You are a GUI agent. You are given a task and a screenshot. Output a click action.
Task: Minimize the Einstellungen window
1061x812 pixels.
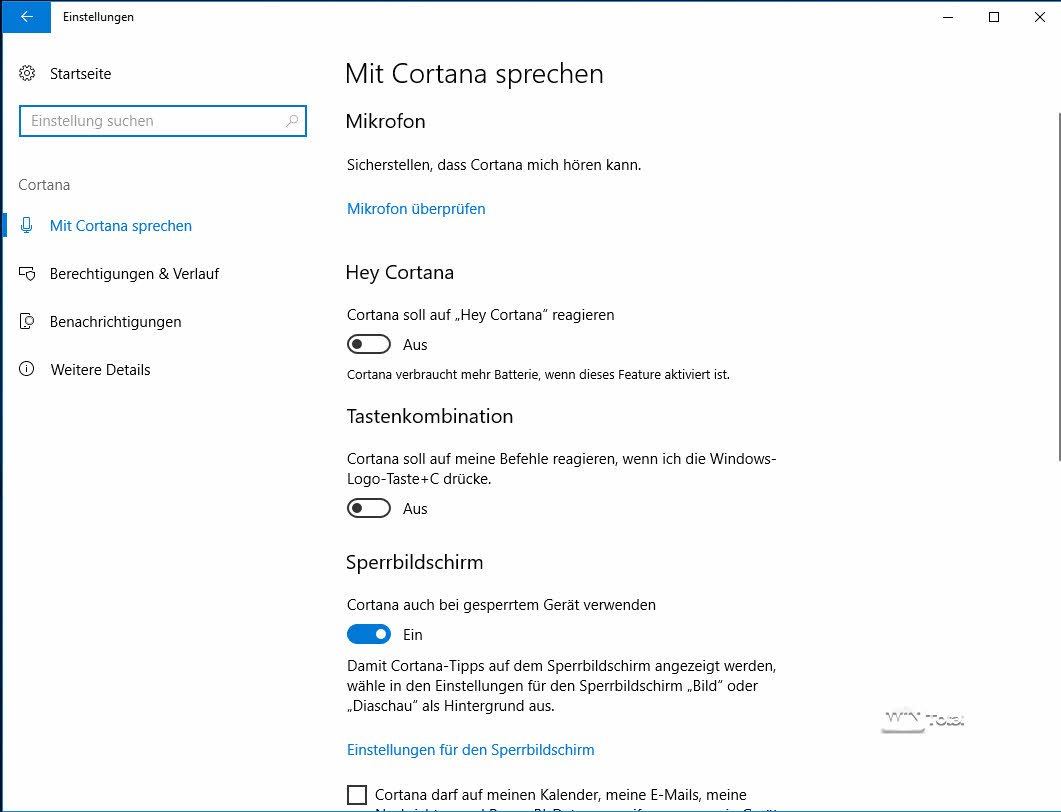(947, 17)
